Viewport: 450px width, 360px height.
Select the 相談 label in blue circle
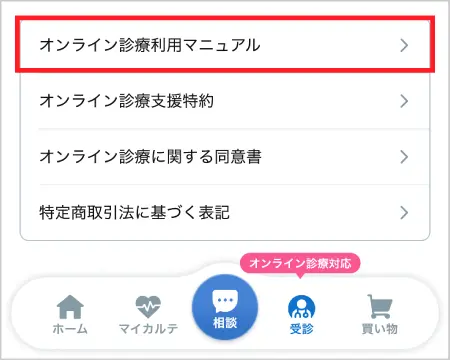(x=225, y=323)
